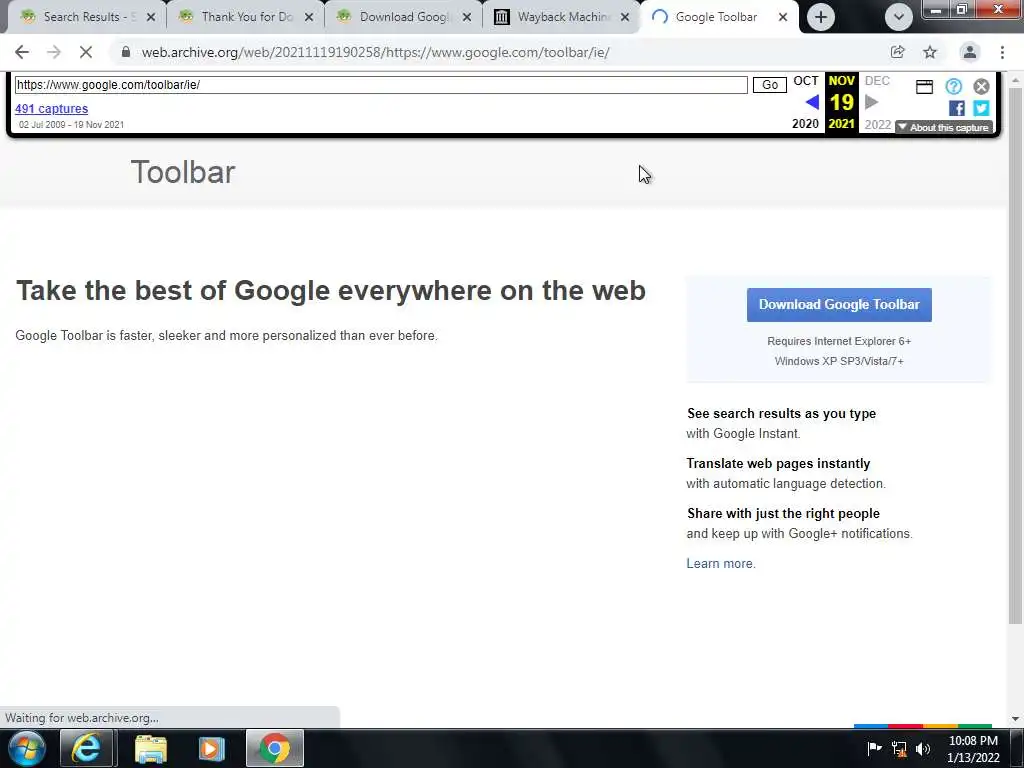Viewport: 1024px width, 768px height.
Task: Click the highlighted 19 capture date
Action: [x=842, y=103]
